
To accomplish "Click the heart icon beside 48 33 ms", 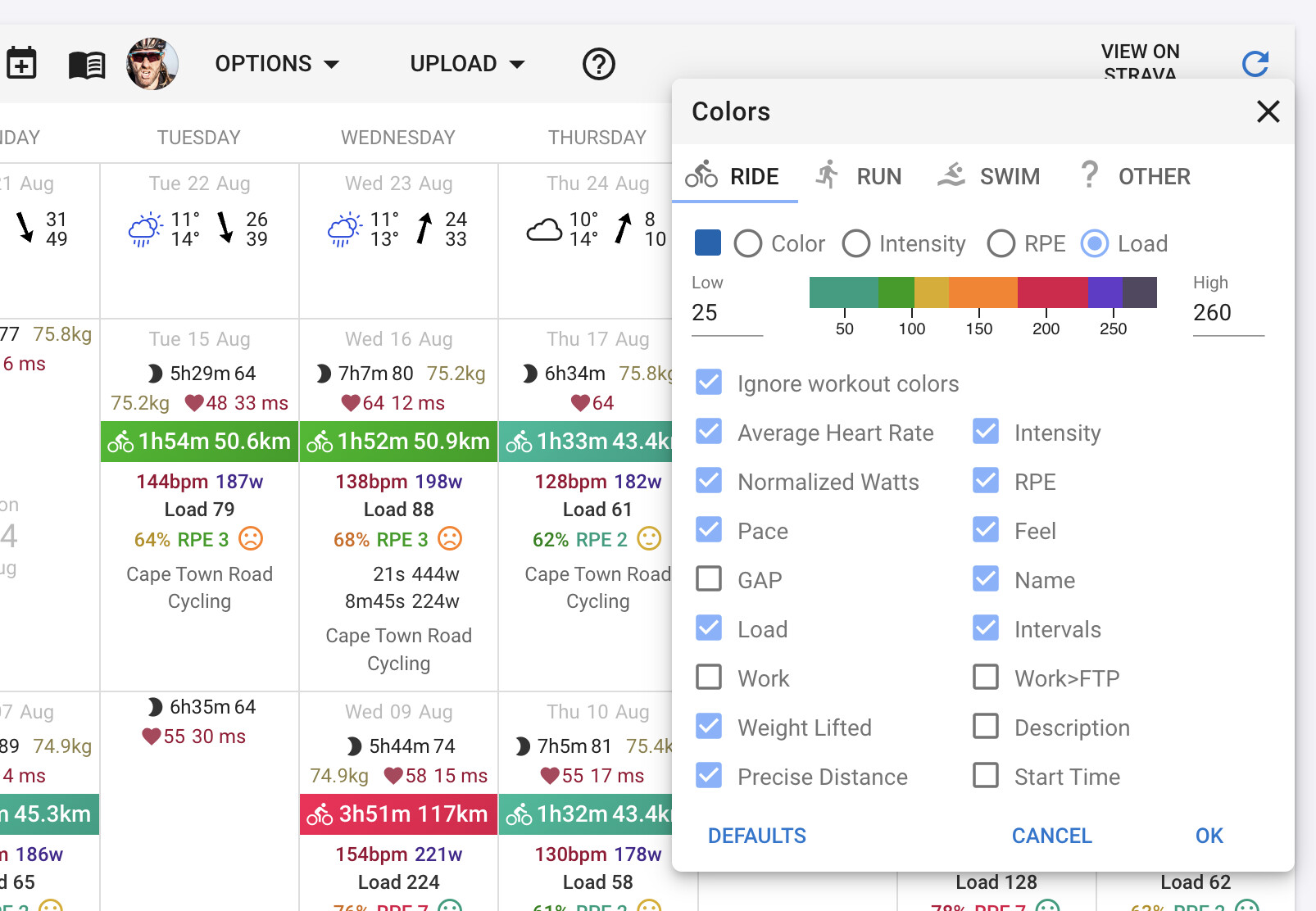I will [194, 403].
